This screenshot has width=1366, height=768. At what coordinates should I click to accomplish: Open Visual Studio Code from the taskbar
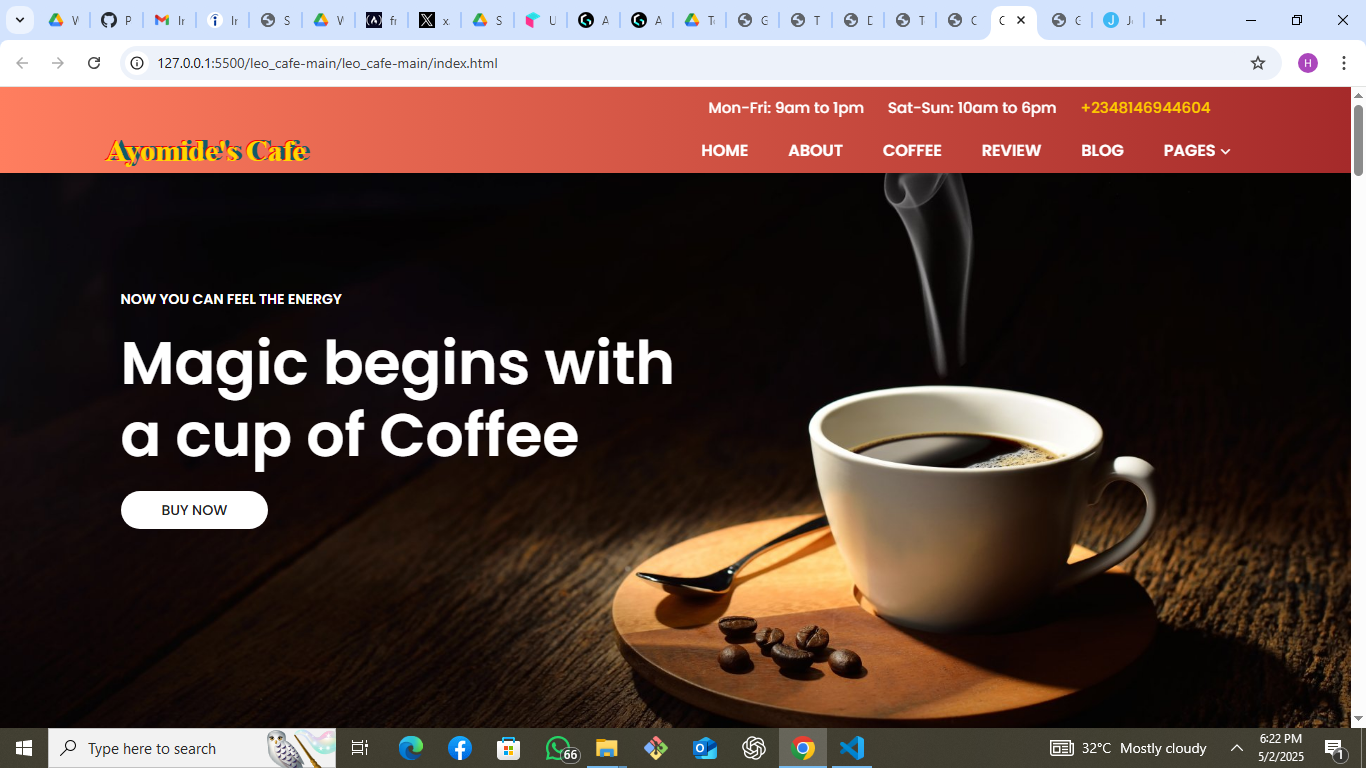pos(852,748)
